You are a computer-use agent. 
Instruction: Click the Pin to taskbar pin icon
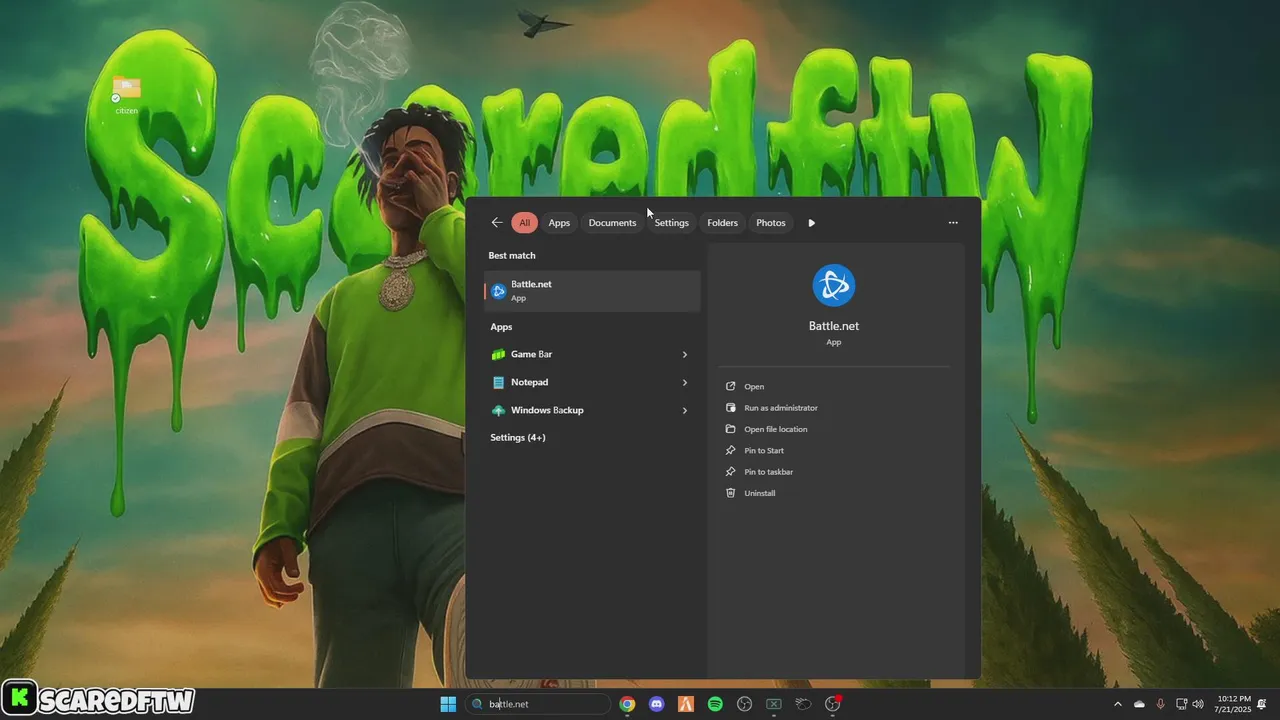(730, 472)
